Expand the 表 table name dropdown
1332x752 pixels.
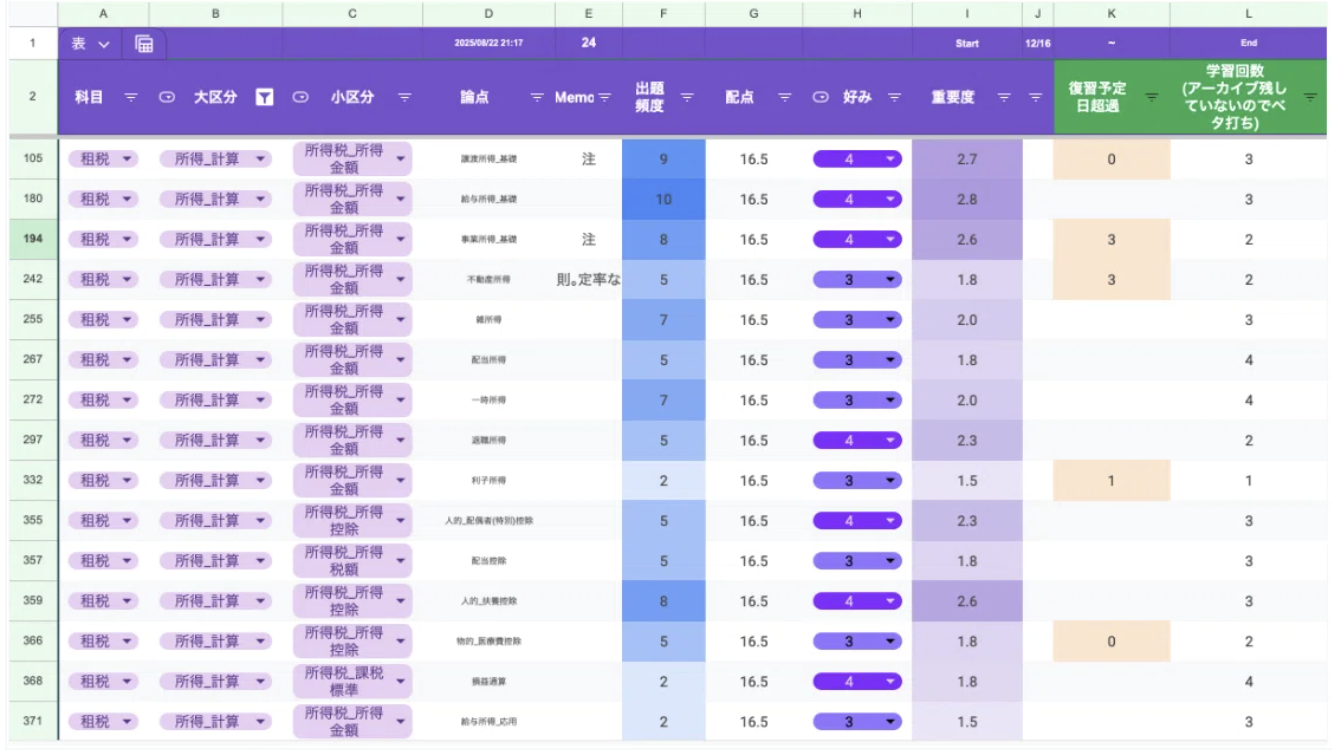[x=104, y=44]
